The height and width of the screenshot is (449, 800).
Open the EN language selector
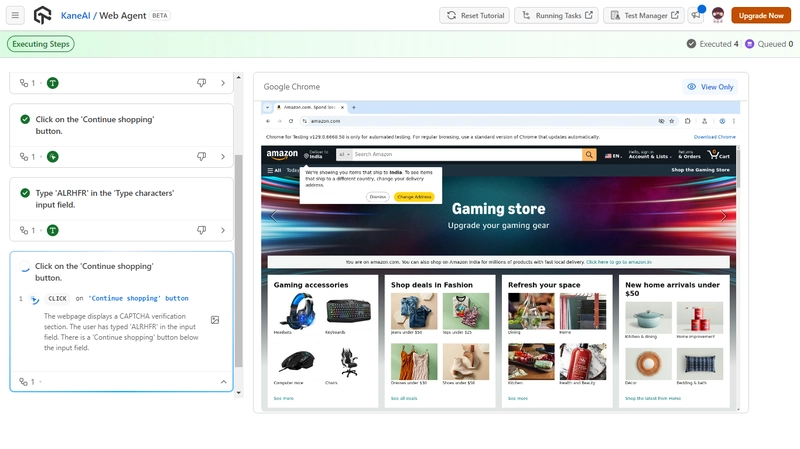(613, 156)
